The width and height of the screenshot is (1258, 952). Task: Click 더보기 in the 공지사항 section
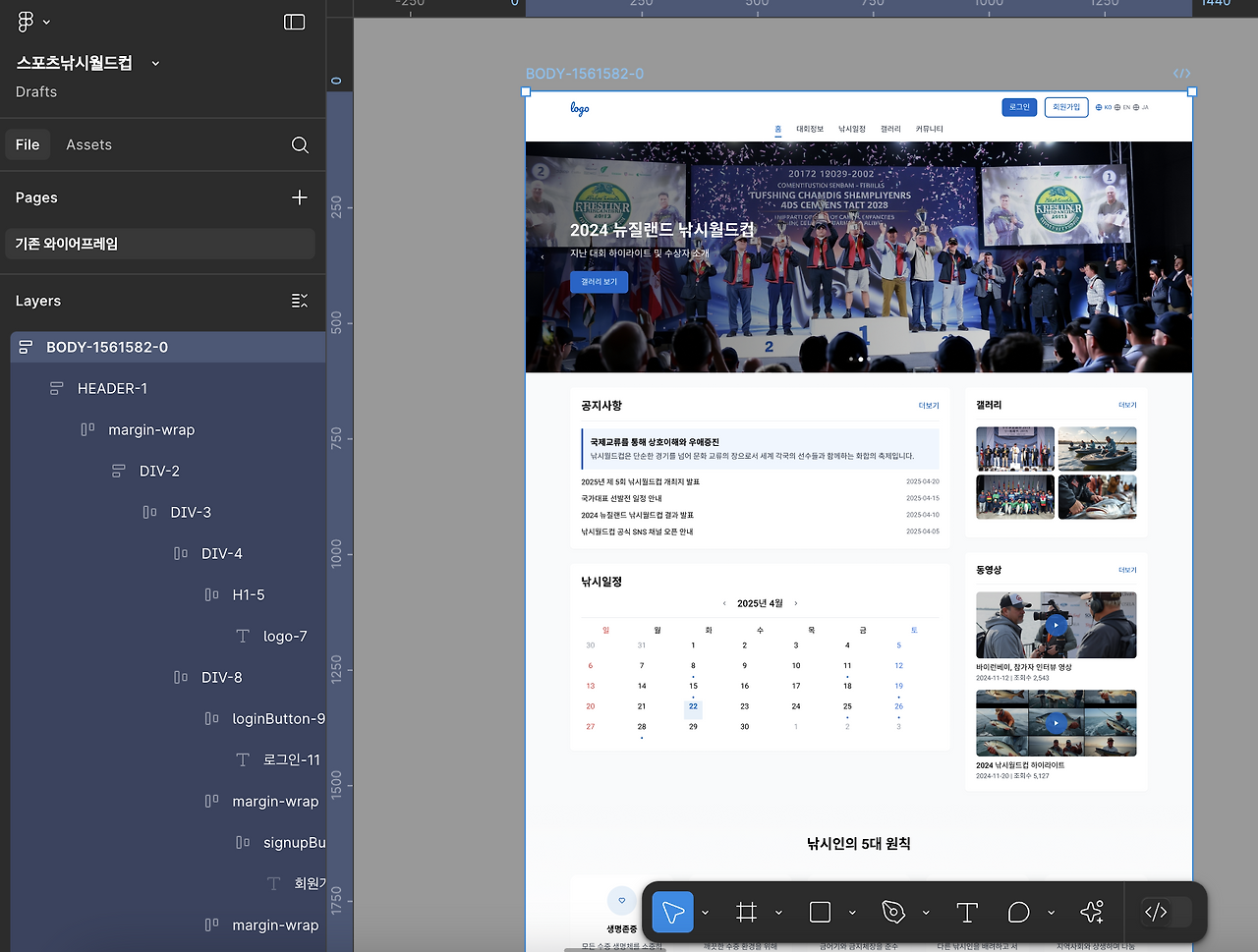pyautogui.click(x=929, y=406)
